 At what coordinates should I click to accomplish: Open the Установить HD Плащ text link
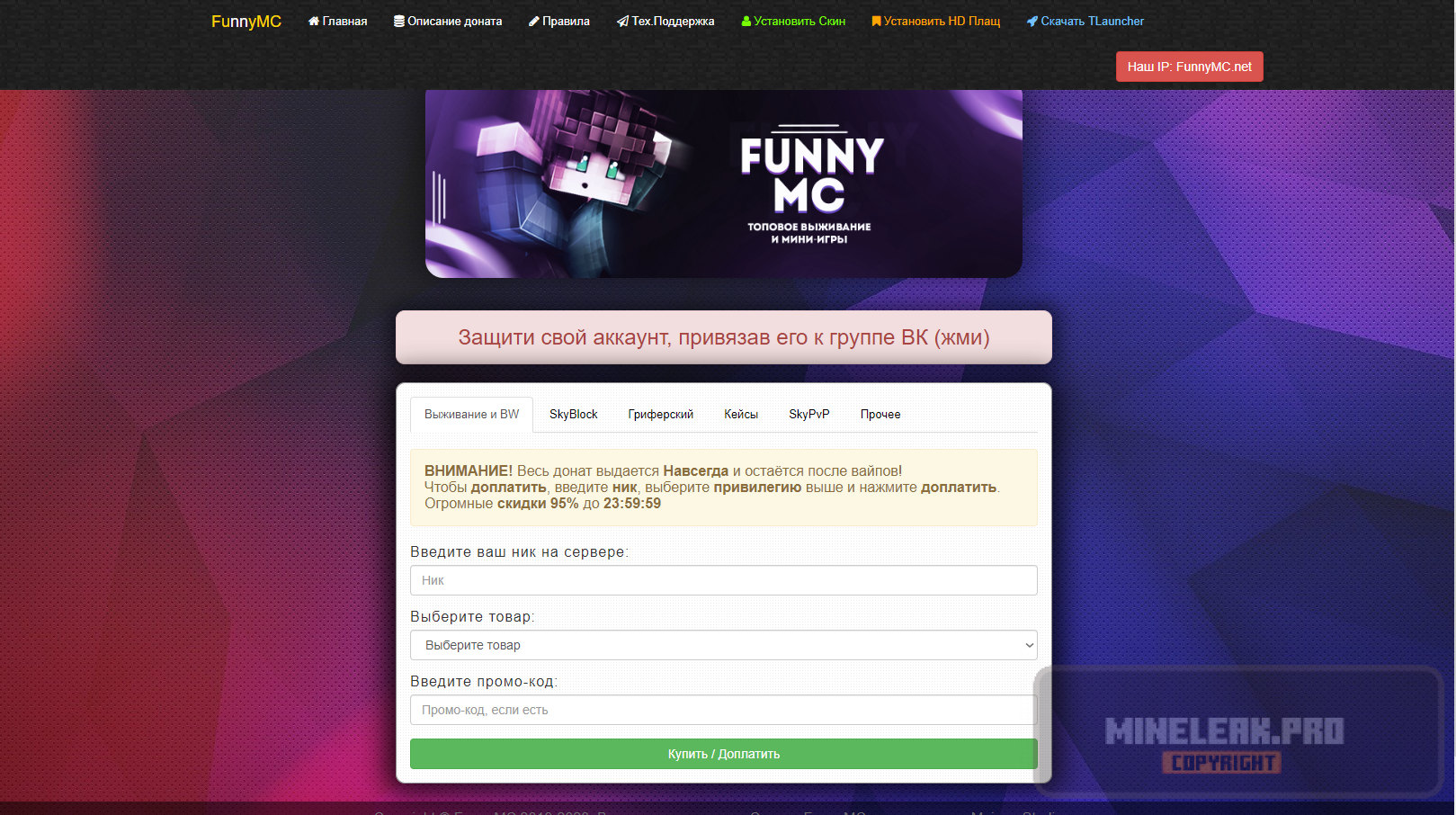pyautogui.click(x=942, y=21)
